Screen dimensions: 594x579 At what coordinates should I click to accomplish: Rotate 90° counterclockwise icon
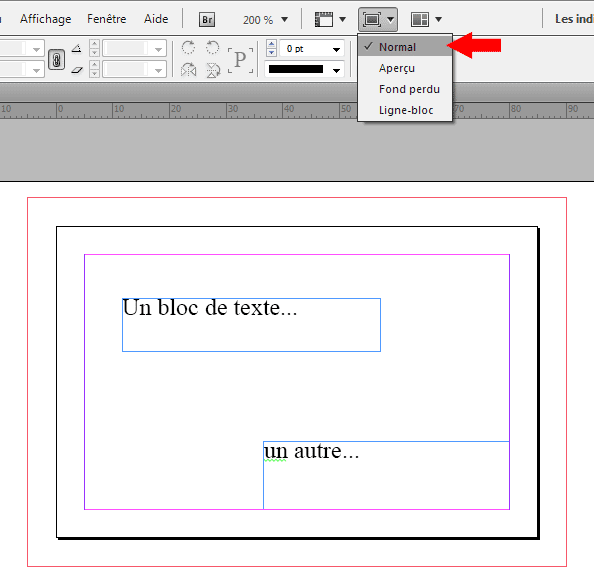pos(213,48)
